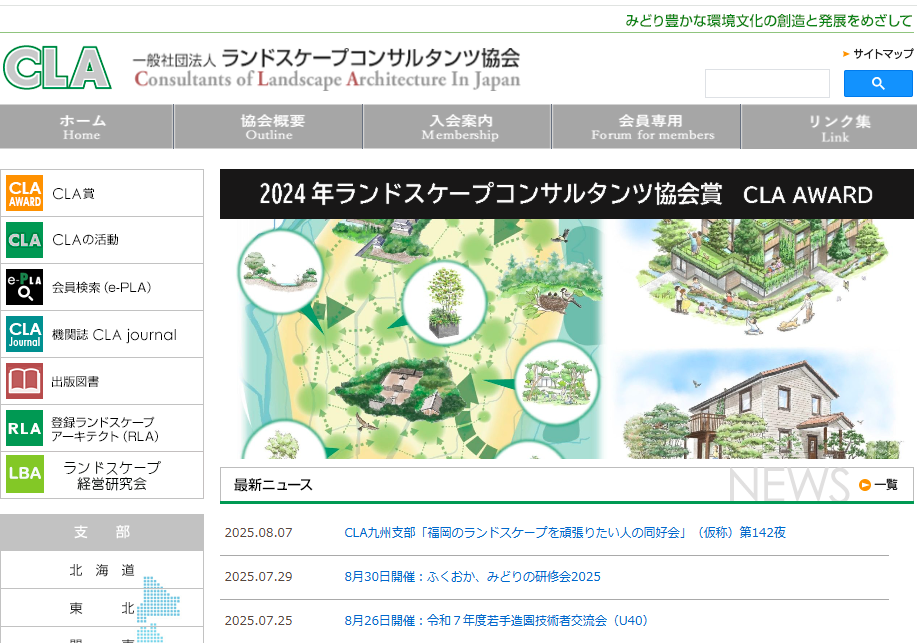Click the orange CLA AWARD icon
917x643 pixels.
pyautogui.click(x=25, y=193)
